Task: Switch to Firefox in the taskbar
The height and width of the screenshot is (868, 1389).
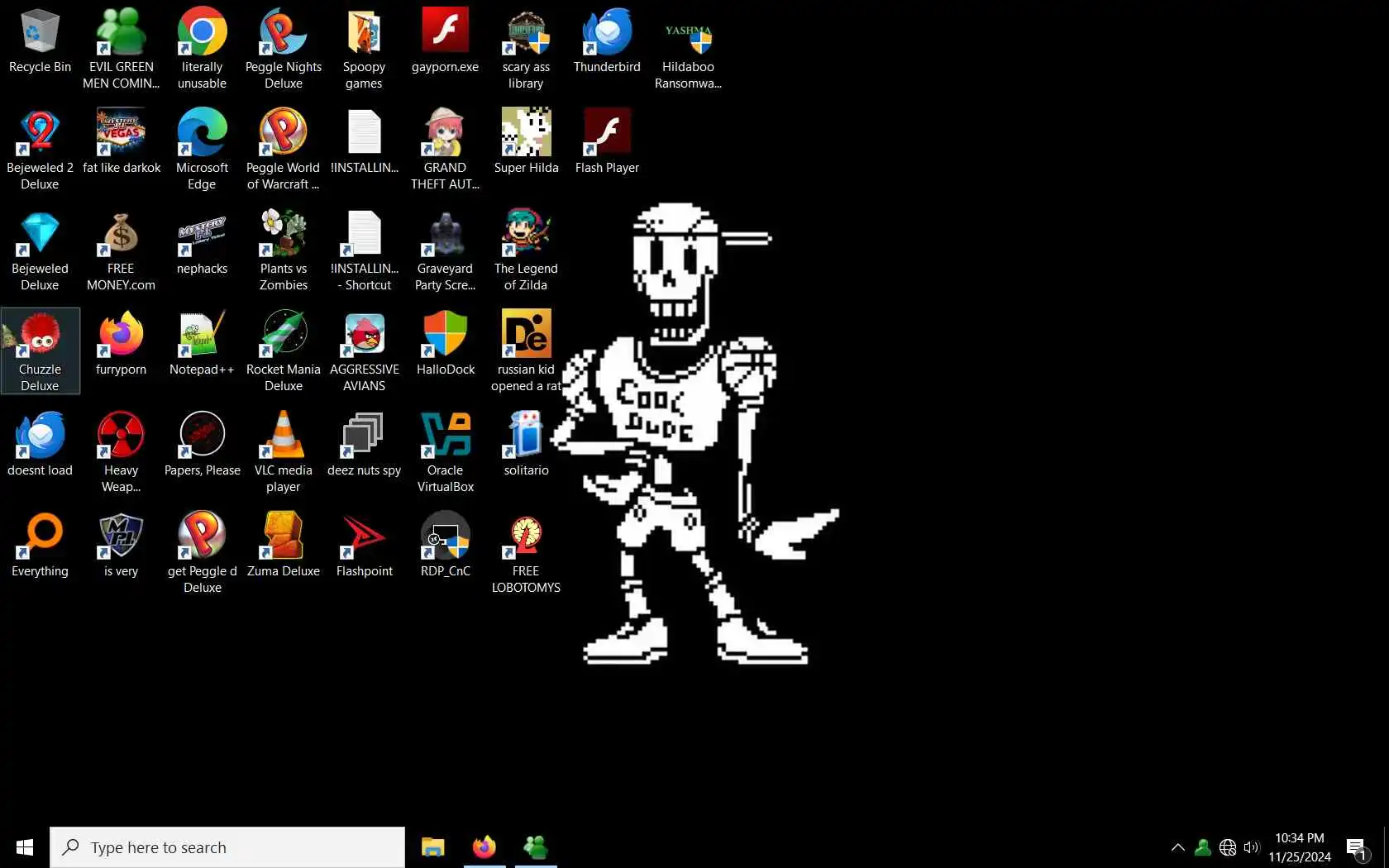Action: (484, 847)
